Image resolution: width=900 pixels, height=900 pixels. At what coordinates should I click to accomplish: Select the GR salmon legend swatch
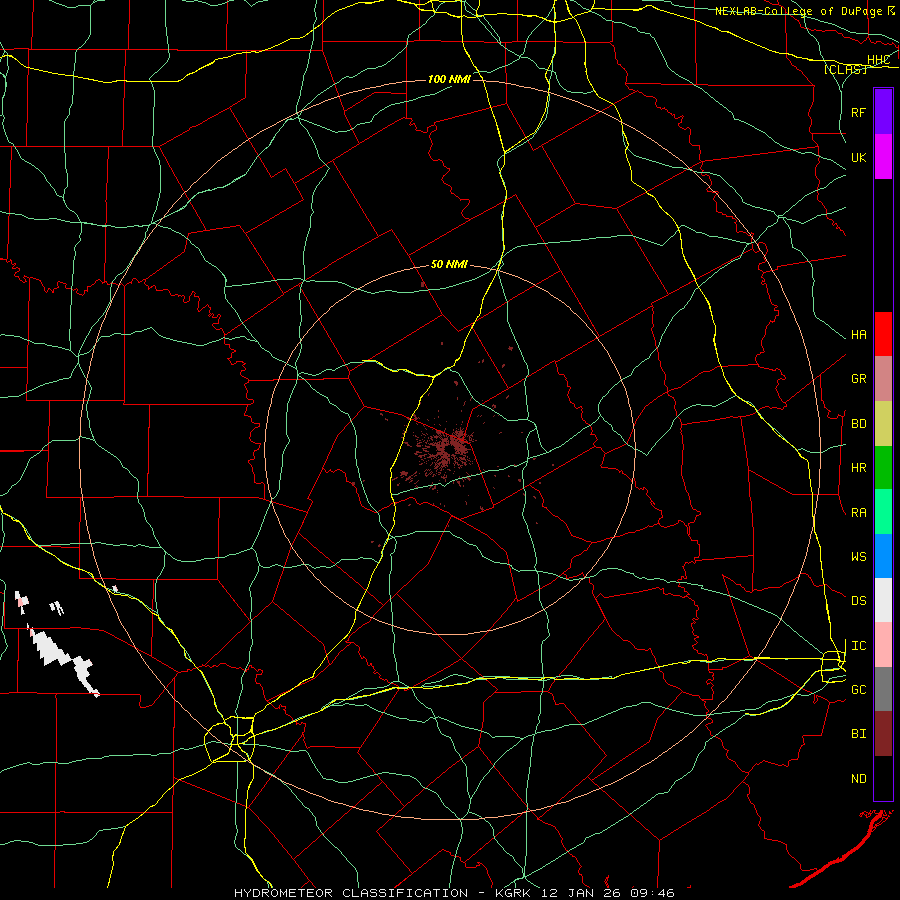[883, 379]
